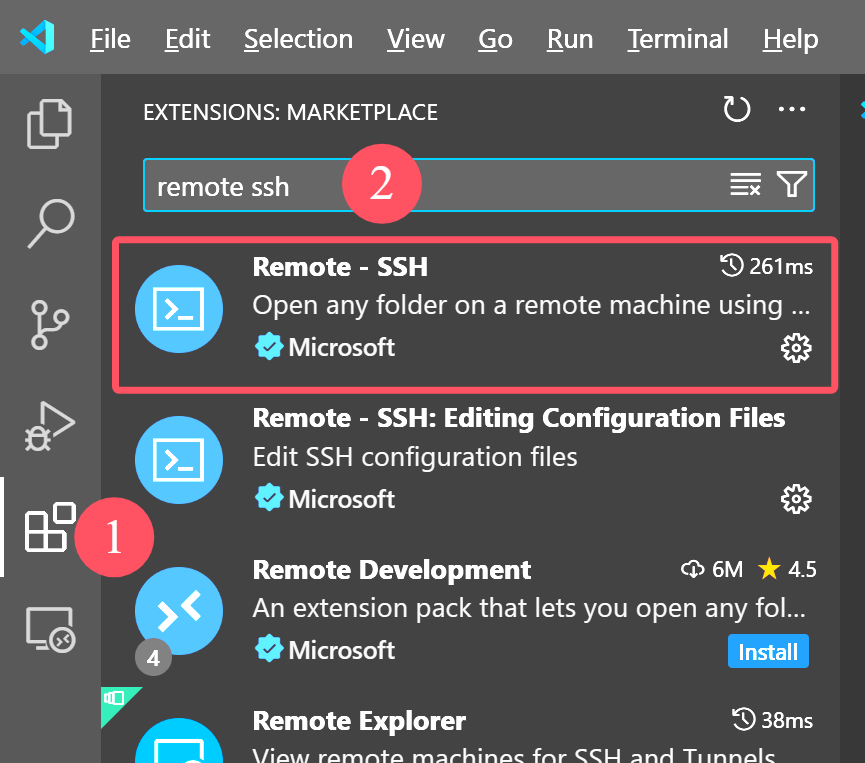Select the Extensions view icon
Screen dimensions: 865x763
pos(50,527)
